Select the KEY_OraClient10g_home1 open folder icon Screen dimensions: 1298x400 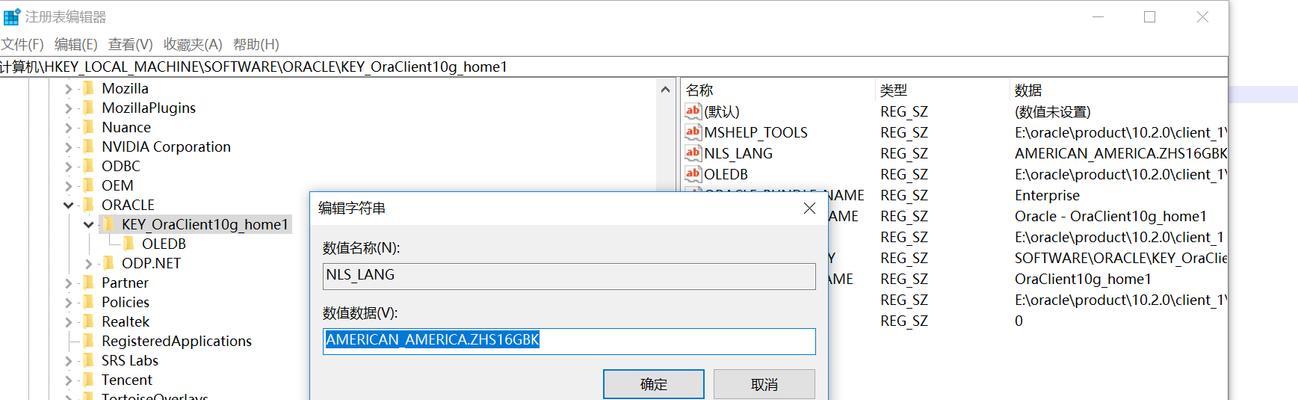[x=108, y=224]
